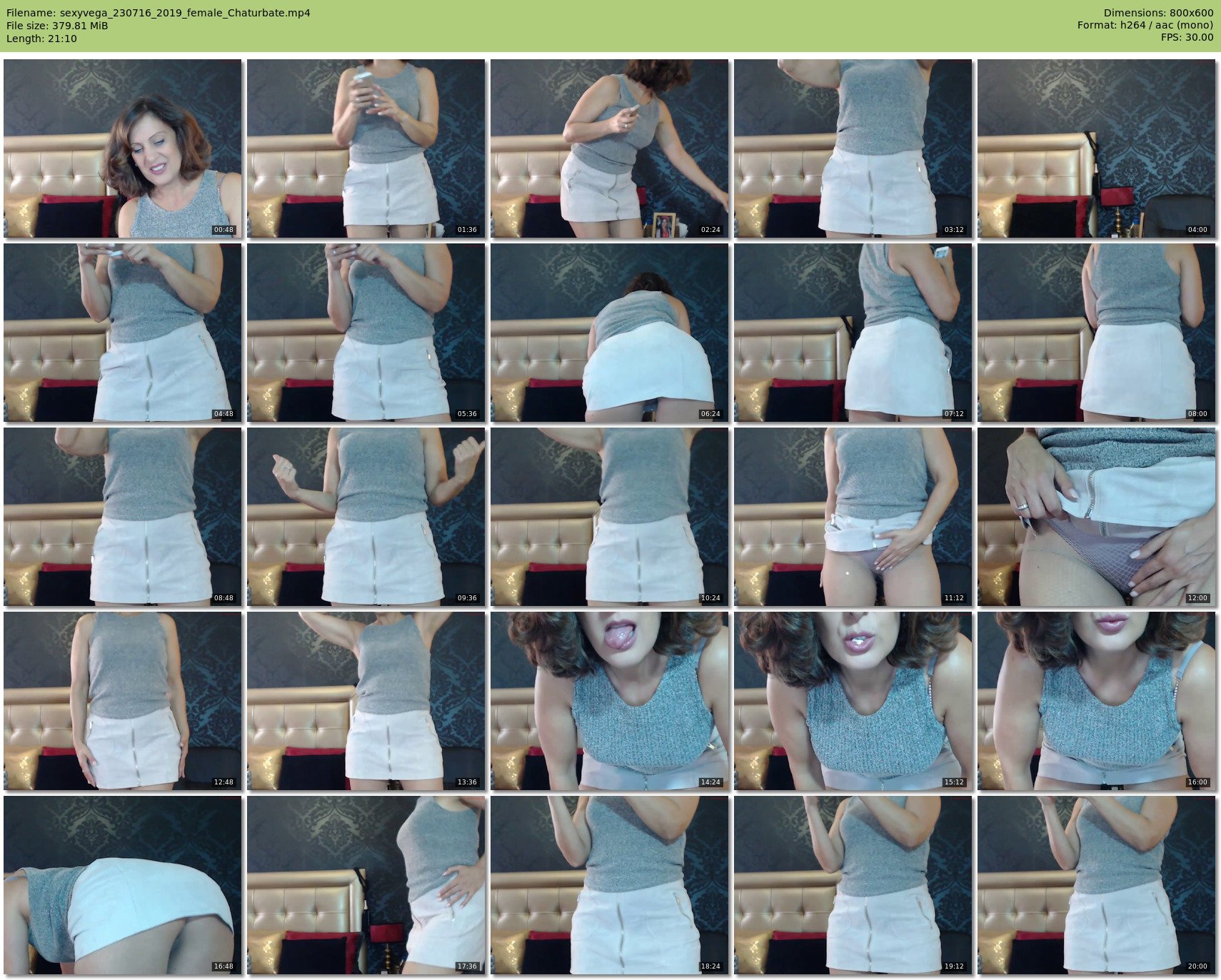Open the thumbnail stamped 00:48

coord(123,148)
